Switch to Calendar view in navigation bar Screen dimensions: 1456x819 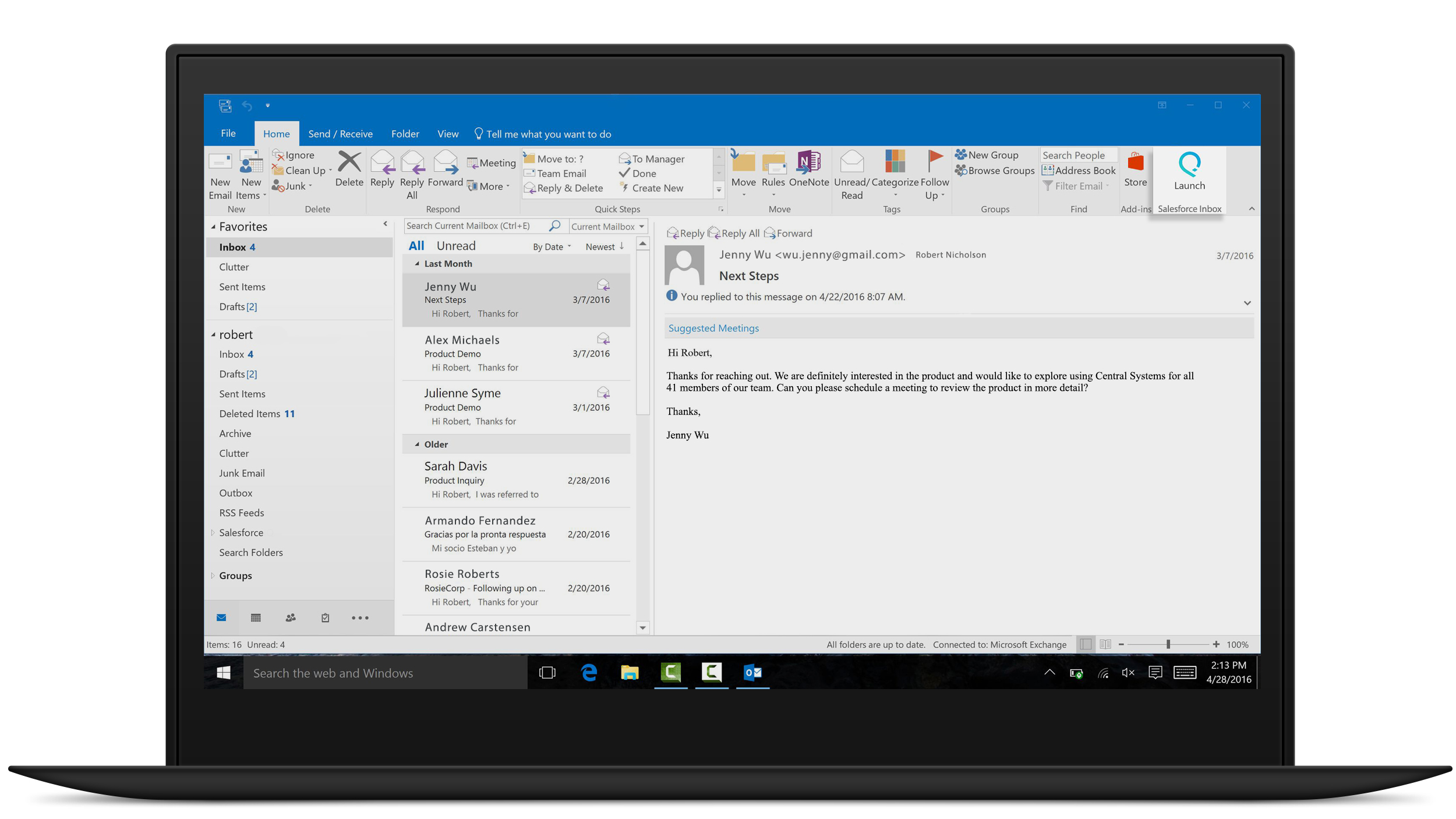[x=256, y=618]
